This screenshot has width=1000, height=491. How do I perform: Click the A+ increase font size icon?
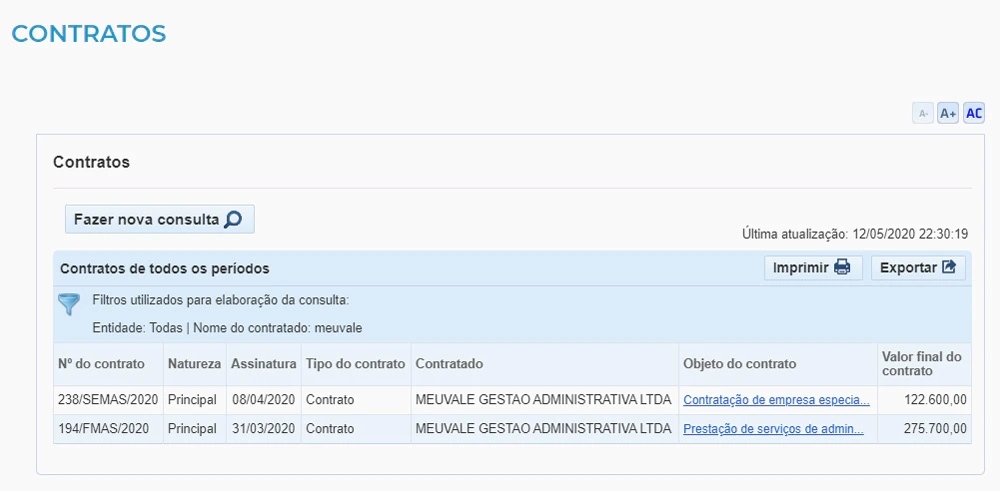tap(948, 114)
